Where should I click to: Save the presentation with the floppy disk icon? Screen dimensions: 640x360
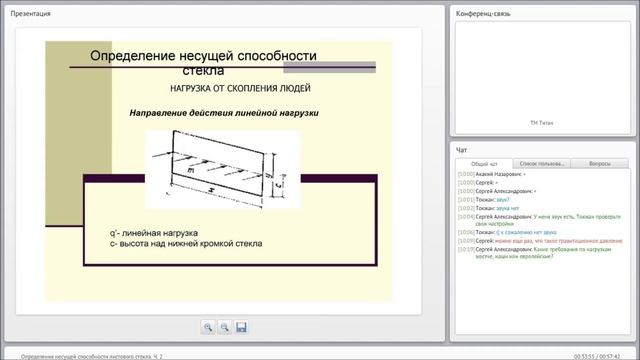coord(241,327)
